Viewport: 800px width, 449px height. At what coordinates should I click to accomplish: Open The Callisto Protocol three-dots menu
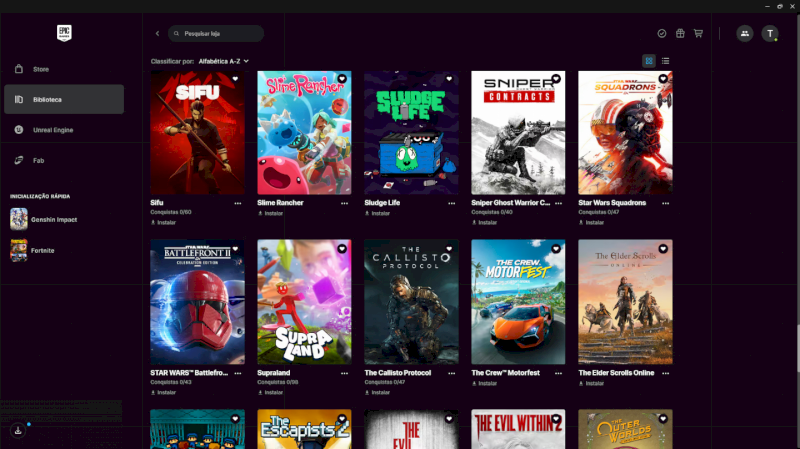point(452,373)
